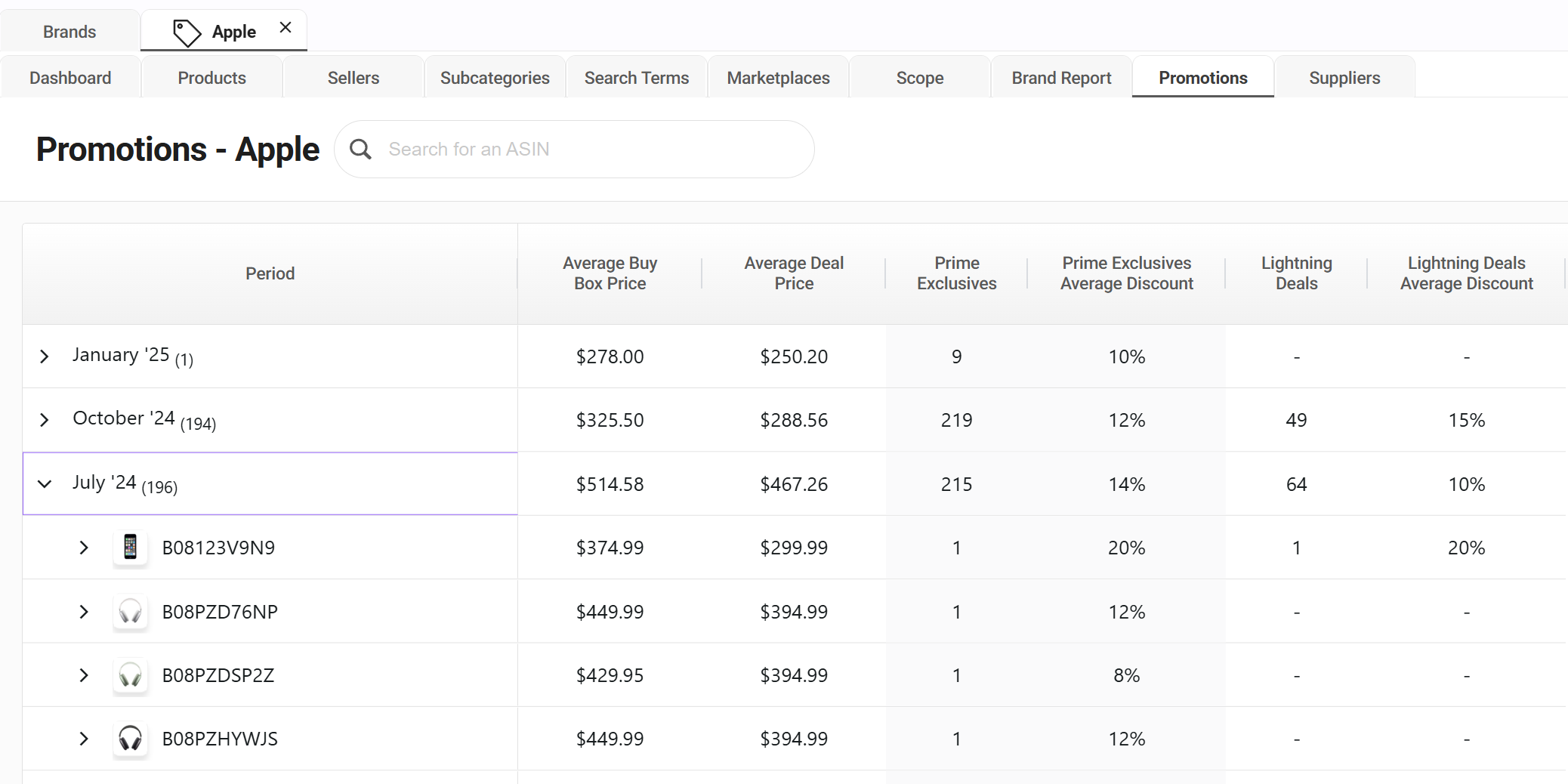Select the Promotions tab

pos(1203,78)
